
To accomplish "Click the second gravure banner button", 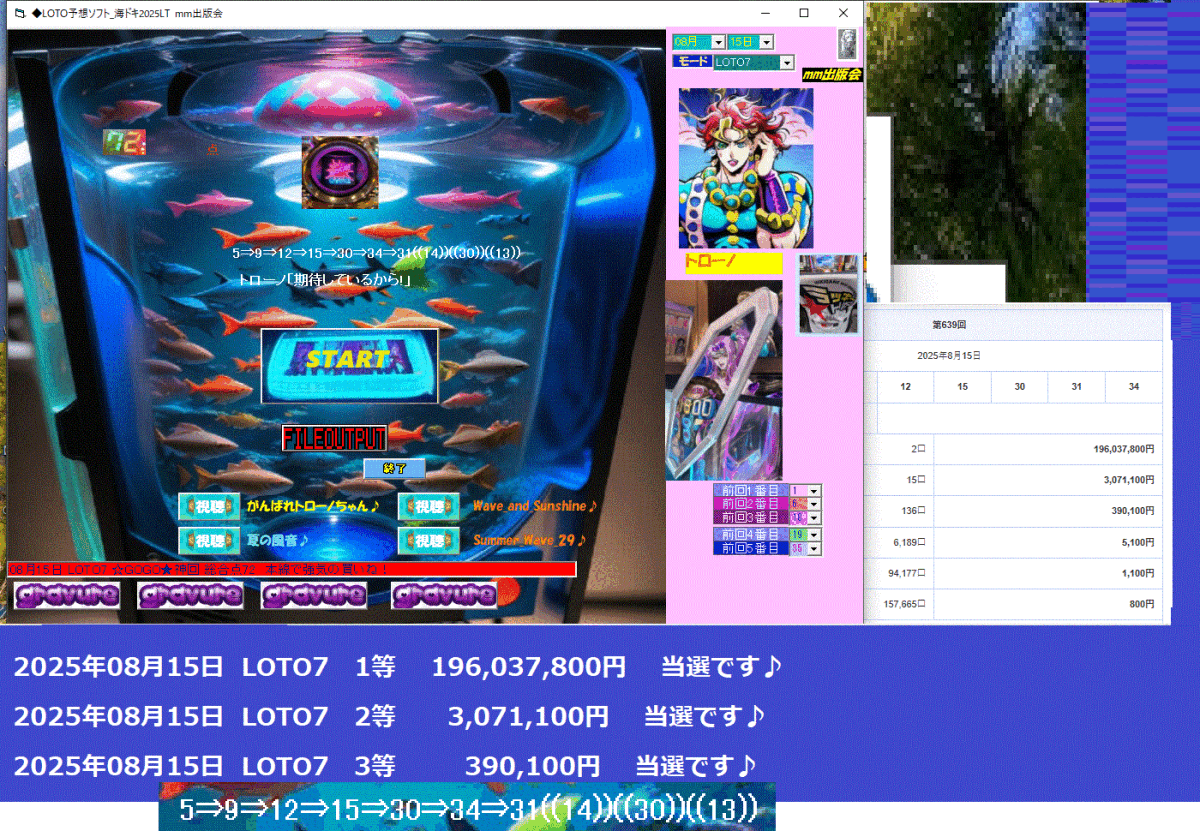I will click(x=189, y=596).
